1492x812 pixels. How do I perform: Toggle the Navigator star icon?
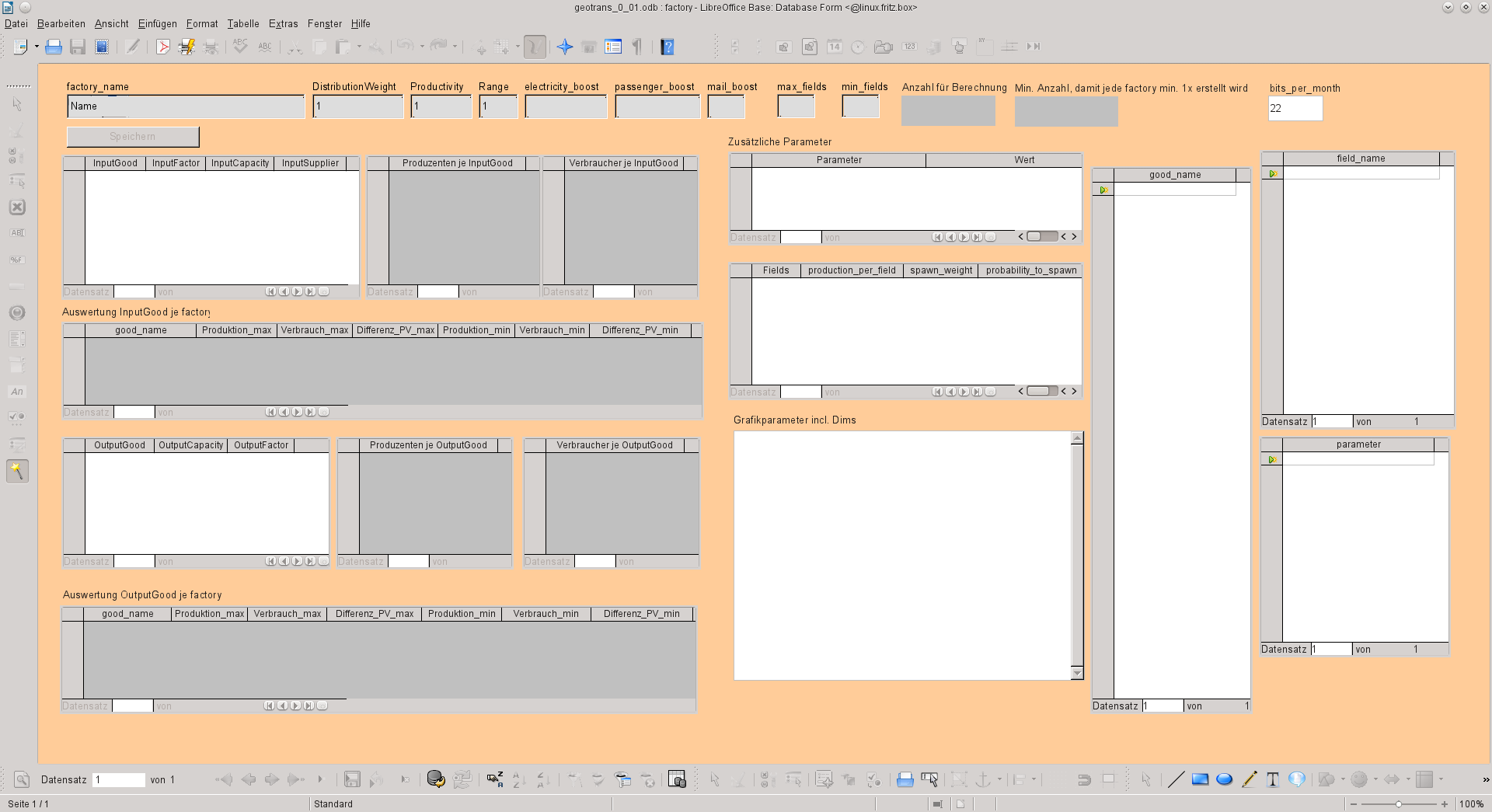pyautogui.click(x=565, y=47)
